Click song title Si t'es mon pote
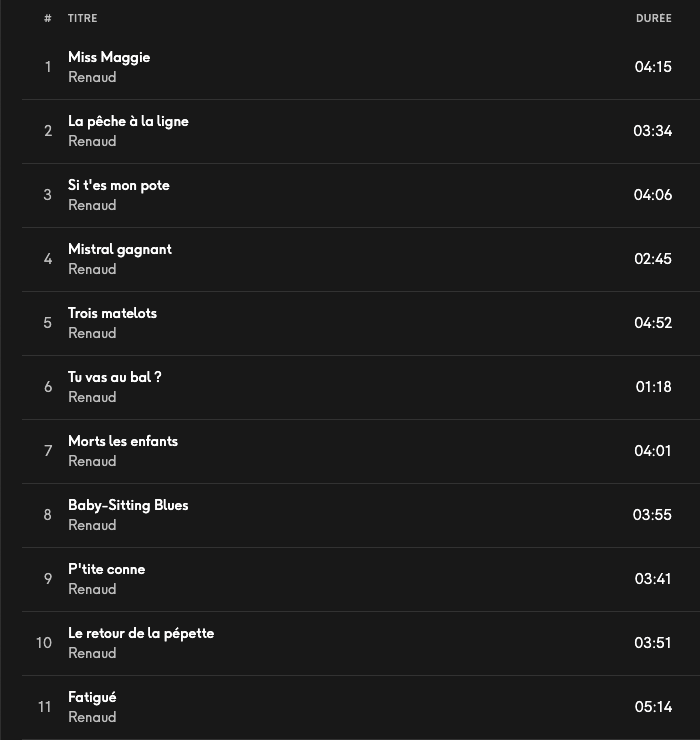The height and width of the screenshot is (740, 700). (119, 186)
